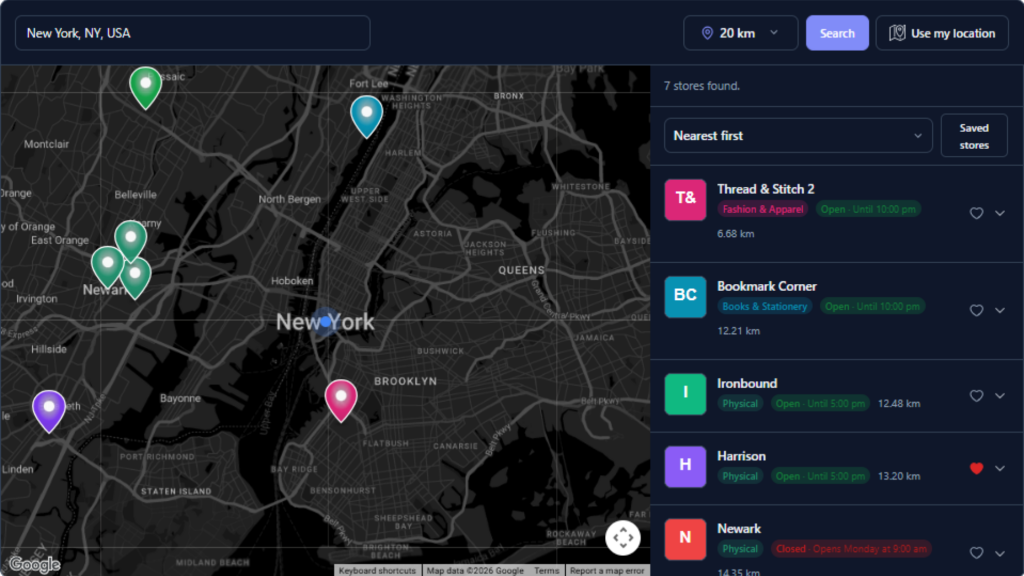
Task: Unfavorite Harrison store red heart
Action: point(976,468)
